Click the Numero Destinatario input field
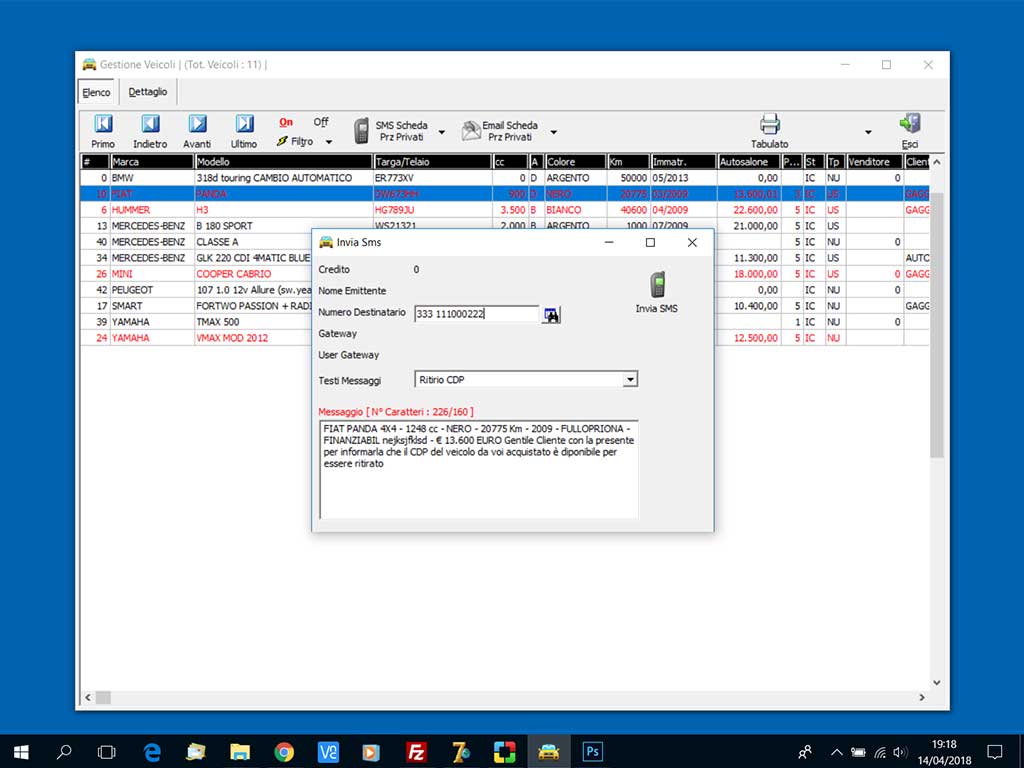Screen dimensions: 1024x768 click(477, 314)
